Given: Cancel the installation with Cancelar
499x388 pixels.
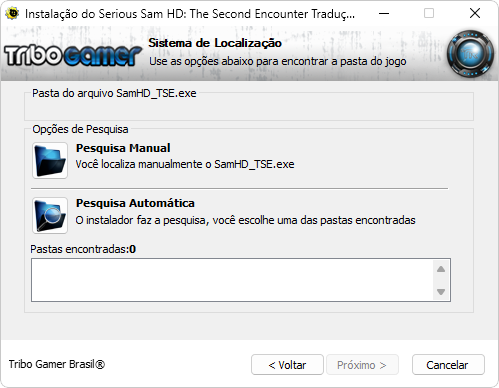Looking at the screenshot, I should point(448,365).
